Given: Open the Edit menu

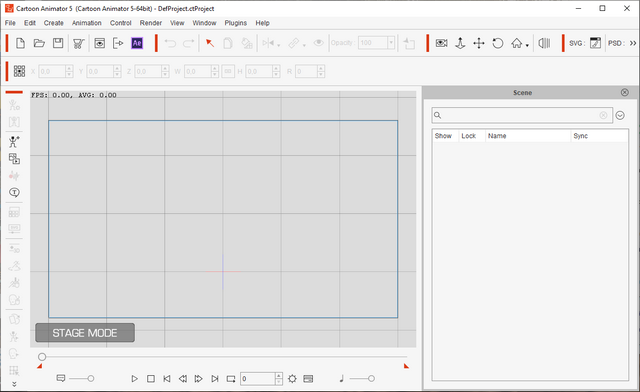Looking at the screenshot, I should point(30,23).
